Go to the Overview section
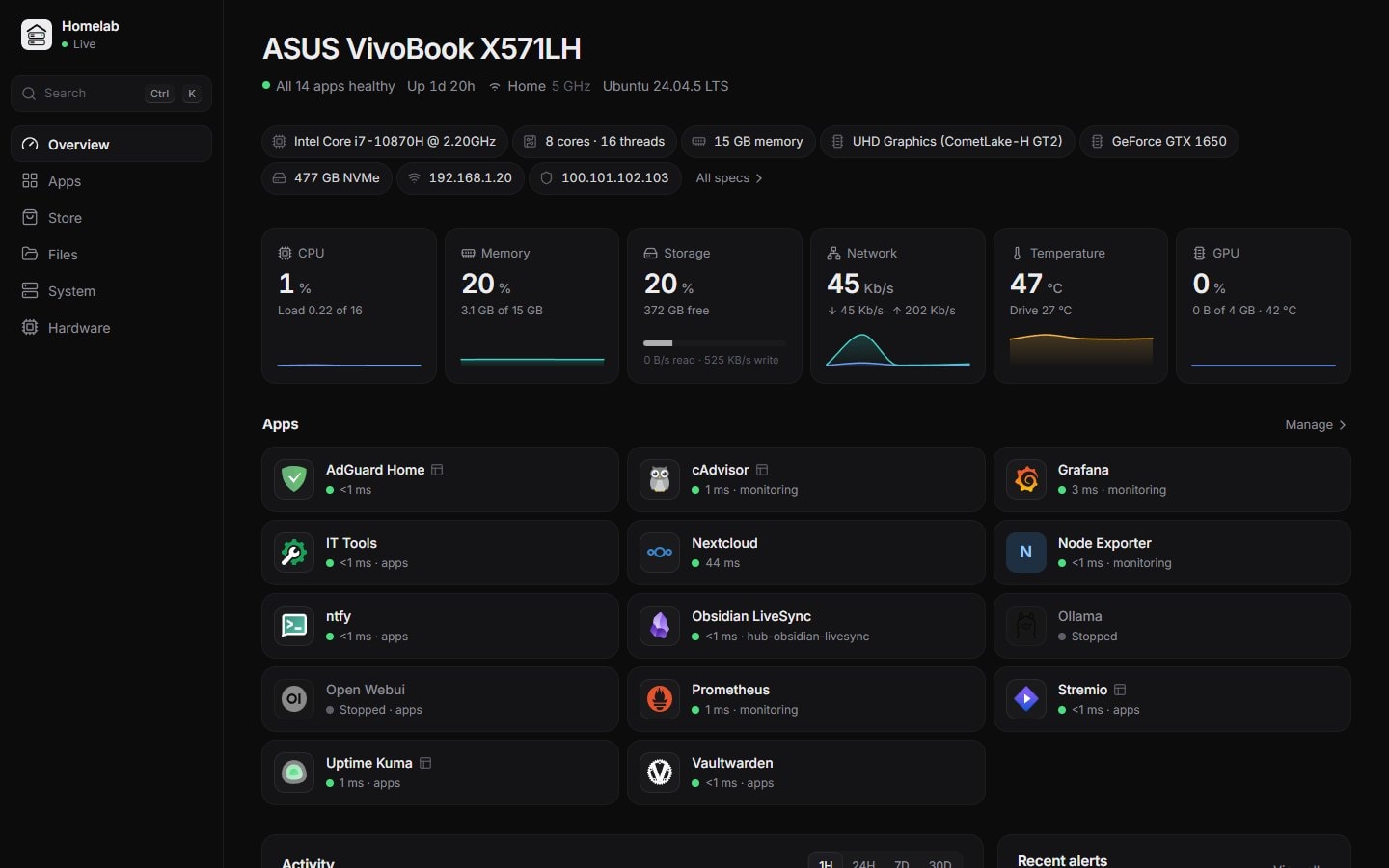 (111, 144)
